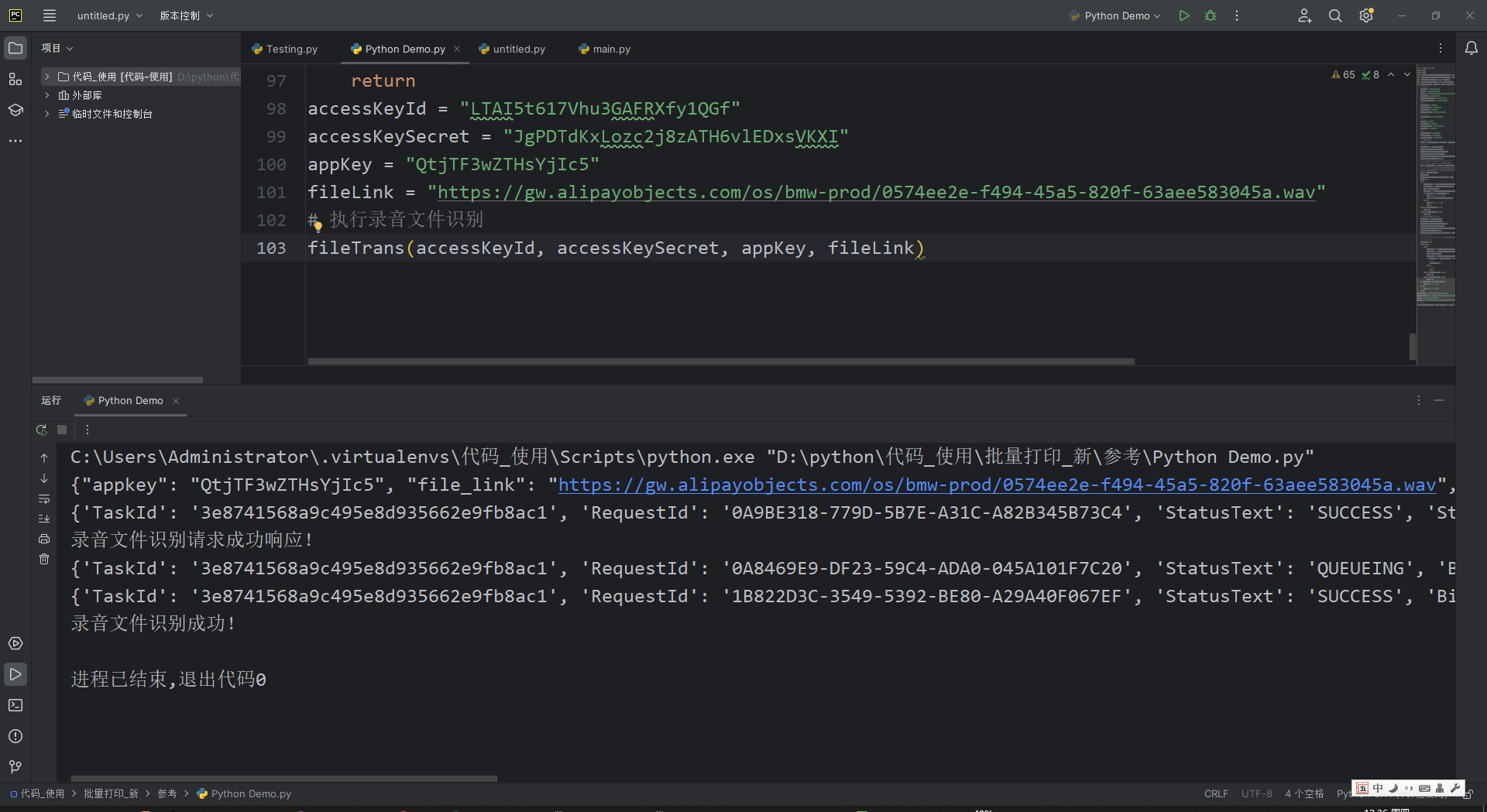1487x812 pixels.
Task: Toggle soft-wrap in console output
Action: click(x=44, y=499)
